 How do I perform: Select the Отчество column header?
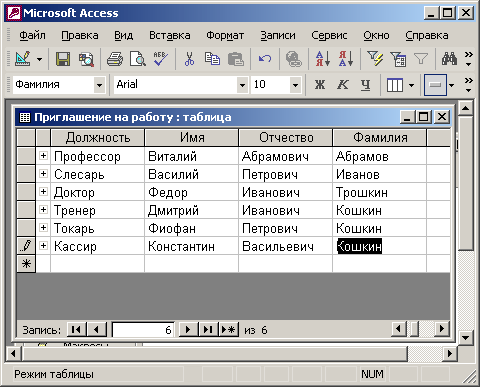[x=286, y=138]
